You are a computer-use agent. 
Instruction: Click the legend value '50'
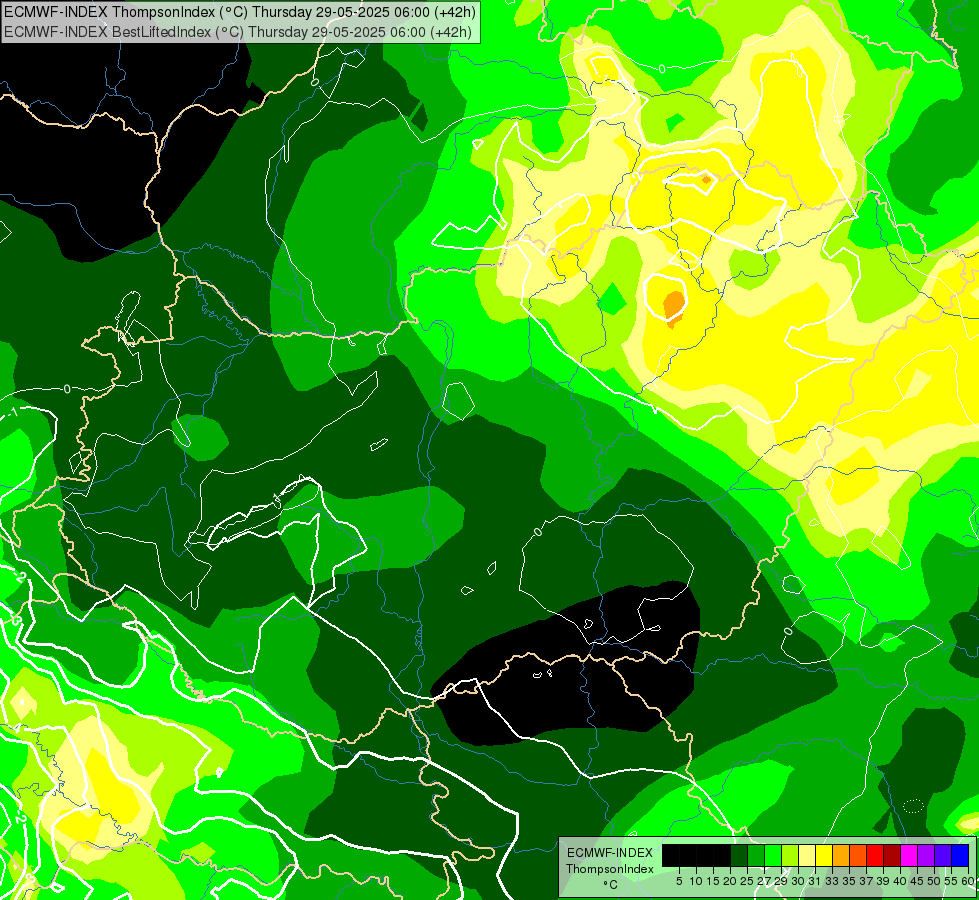coord(934,881)
